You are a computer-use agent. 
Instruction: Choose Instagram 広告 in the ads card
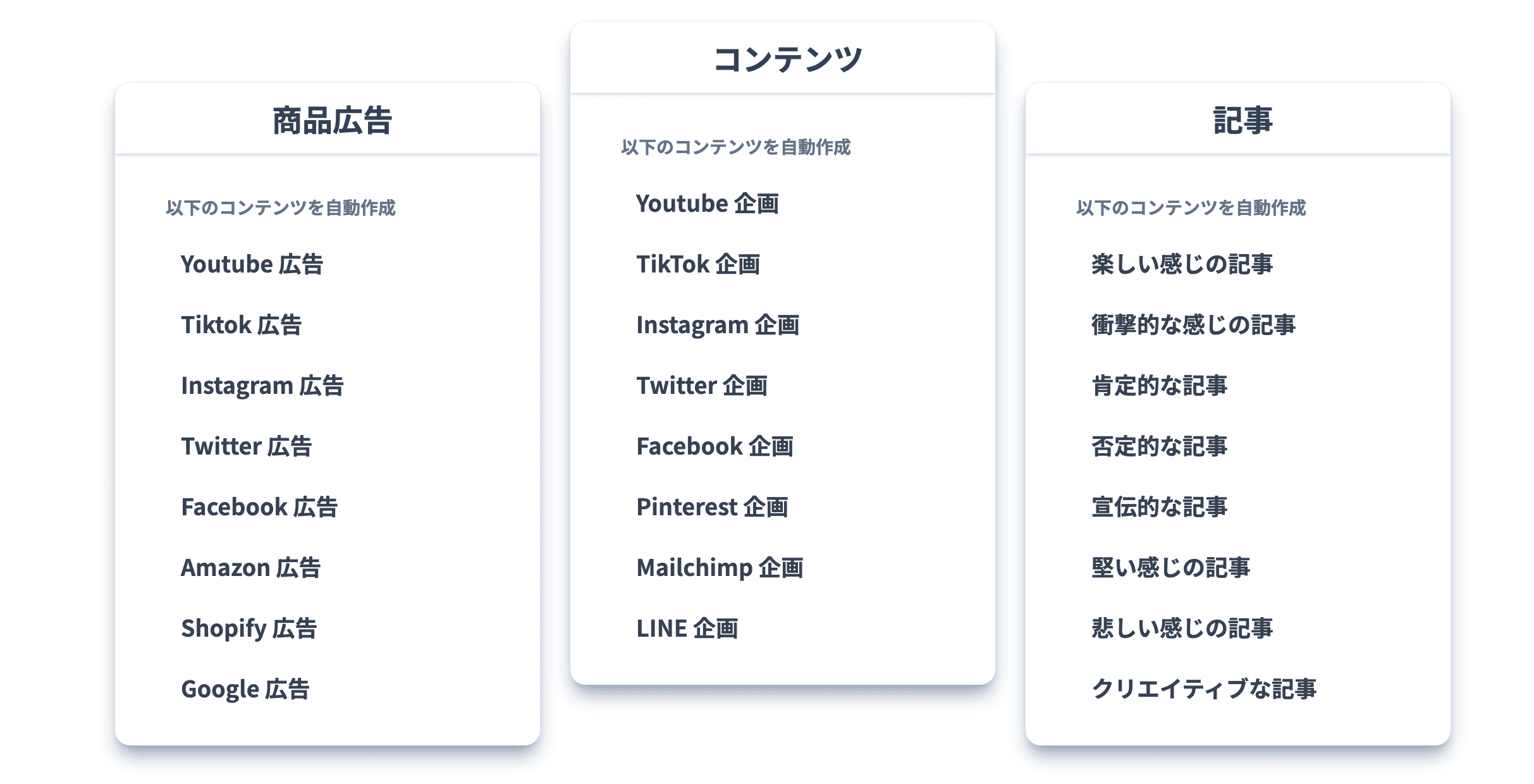coord(262,386)
